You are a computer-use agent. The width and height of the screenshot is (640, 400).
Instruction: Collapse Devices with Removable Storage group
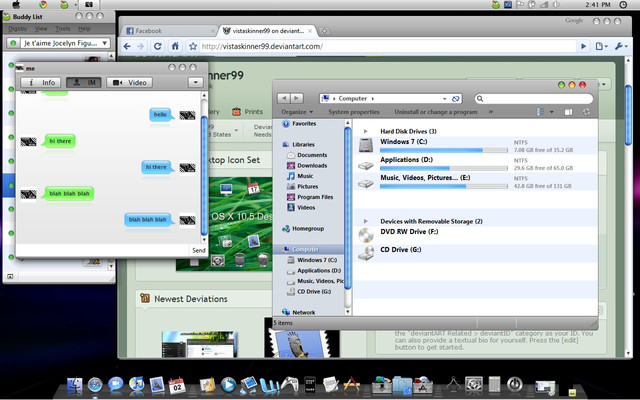[366, 221]
